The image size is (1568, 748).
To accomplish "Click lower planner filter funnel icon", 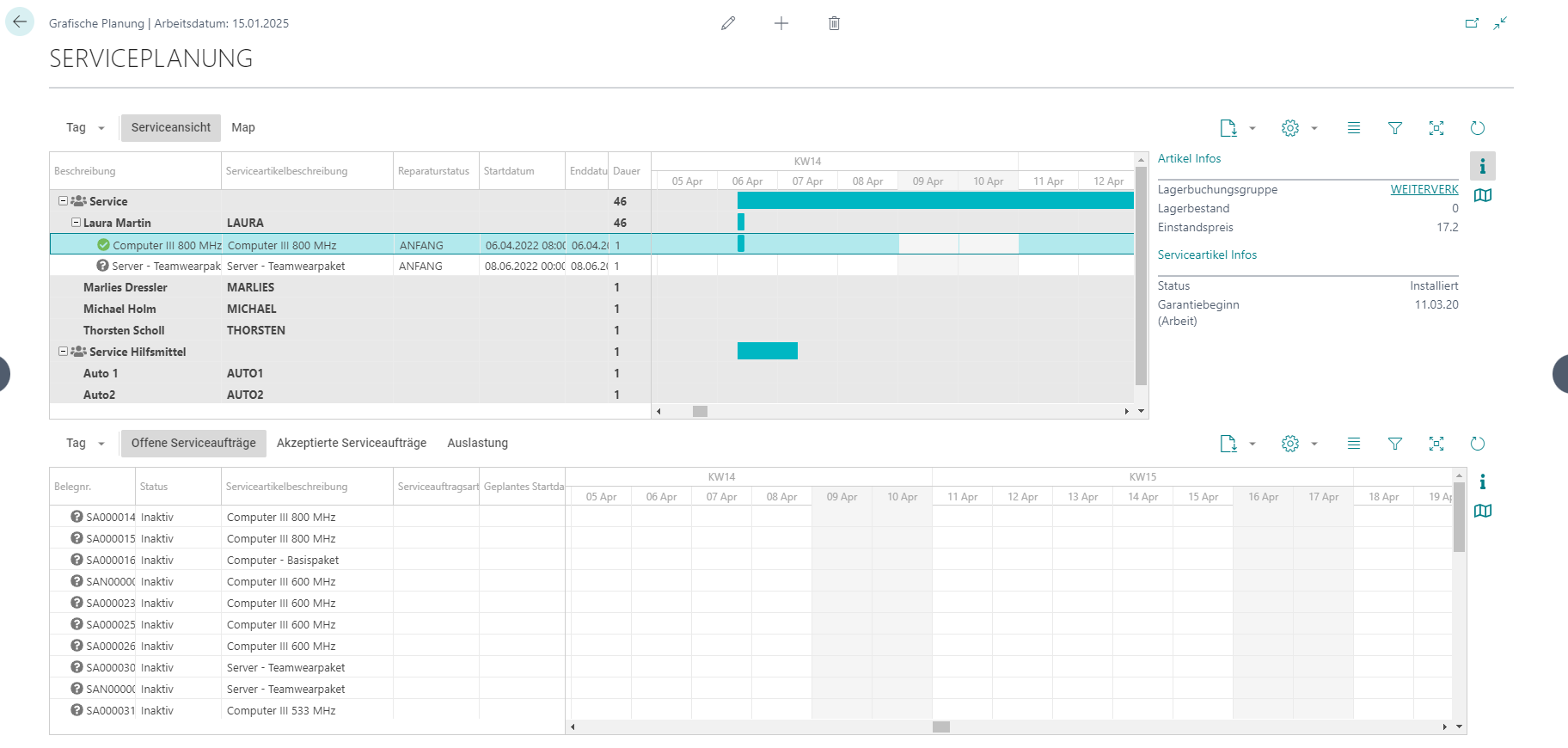I will [x=1395, y=444].
